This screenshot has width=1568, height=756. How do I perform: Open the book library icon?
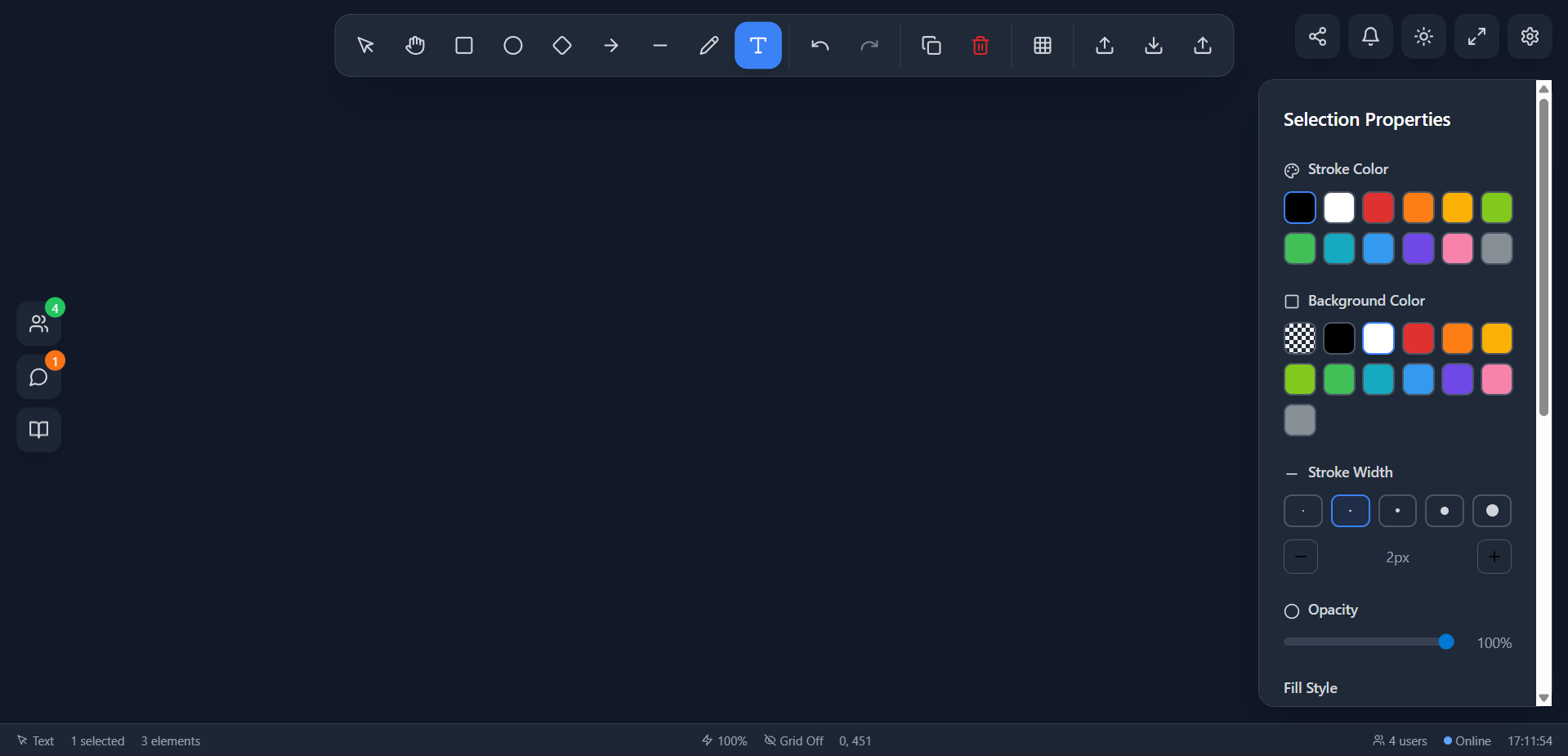(39, 430)
